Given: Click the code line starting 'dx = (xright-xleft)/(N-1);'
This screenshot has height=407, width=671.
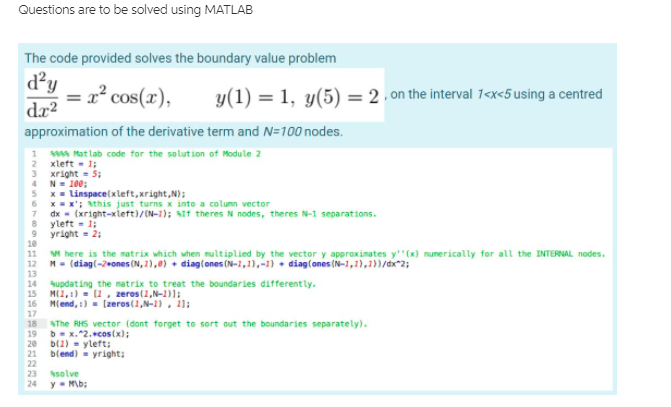Looking at the screenshot, I should click(x=213, y=214).
